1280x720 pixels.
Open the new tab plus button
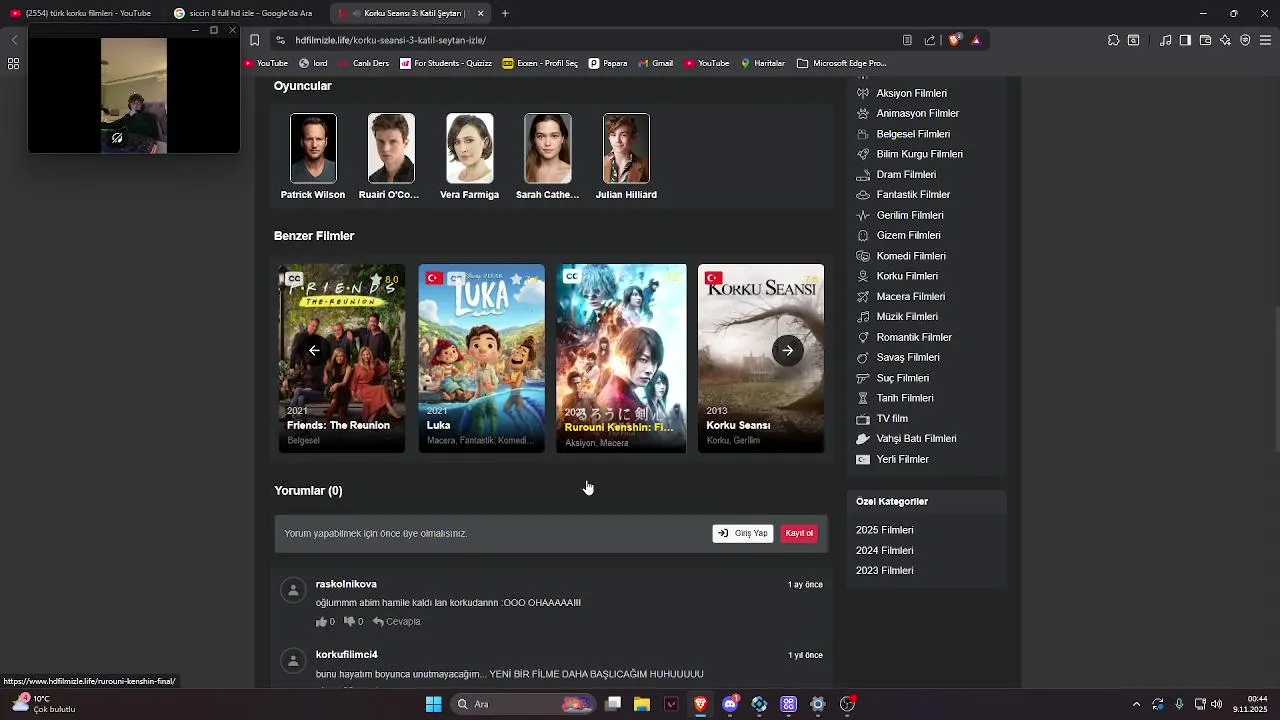[x=505, y=13]
